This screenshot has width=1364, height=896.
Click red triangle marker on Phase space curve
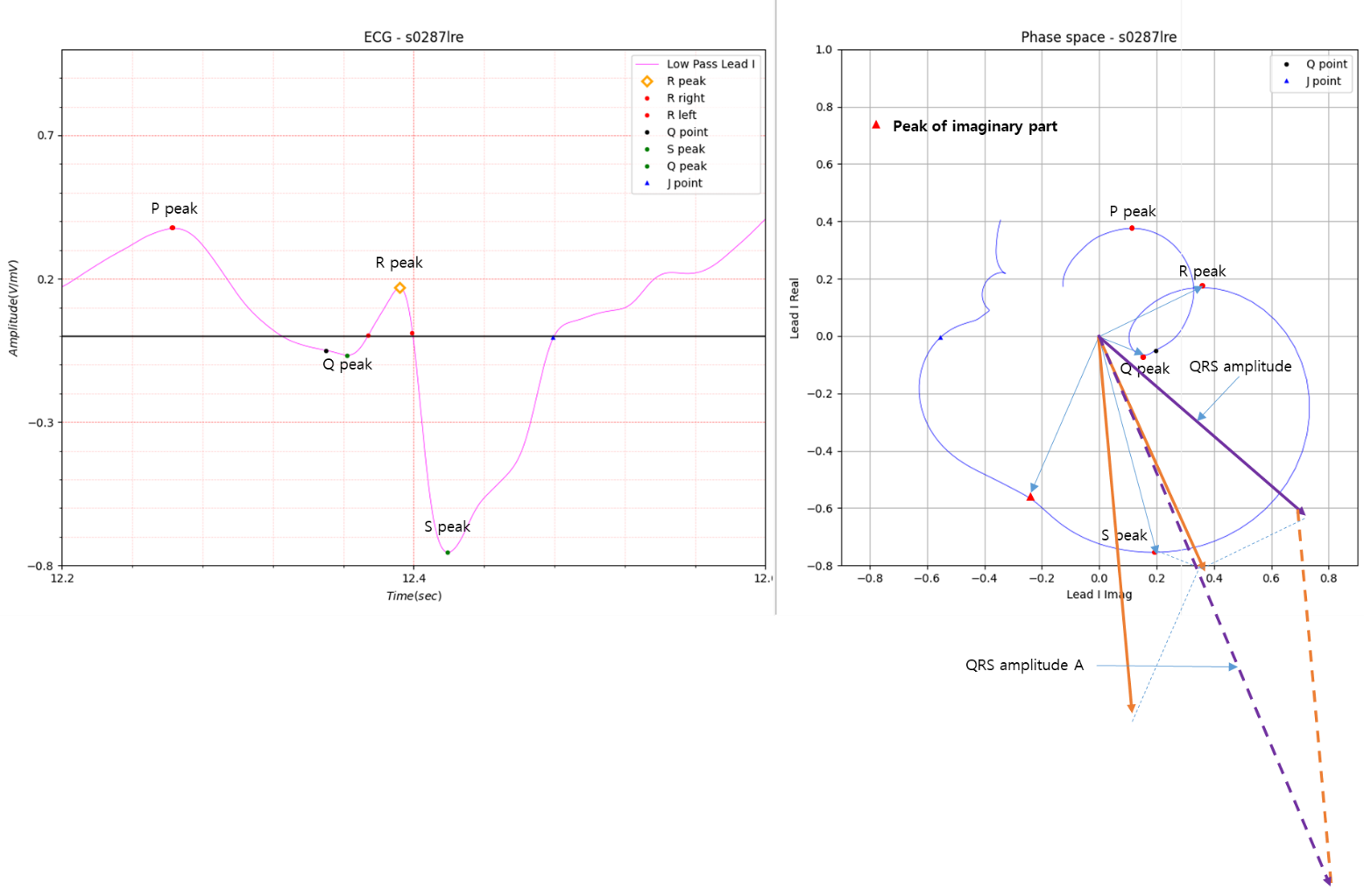pos(1030,497)
